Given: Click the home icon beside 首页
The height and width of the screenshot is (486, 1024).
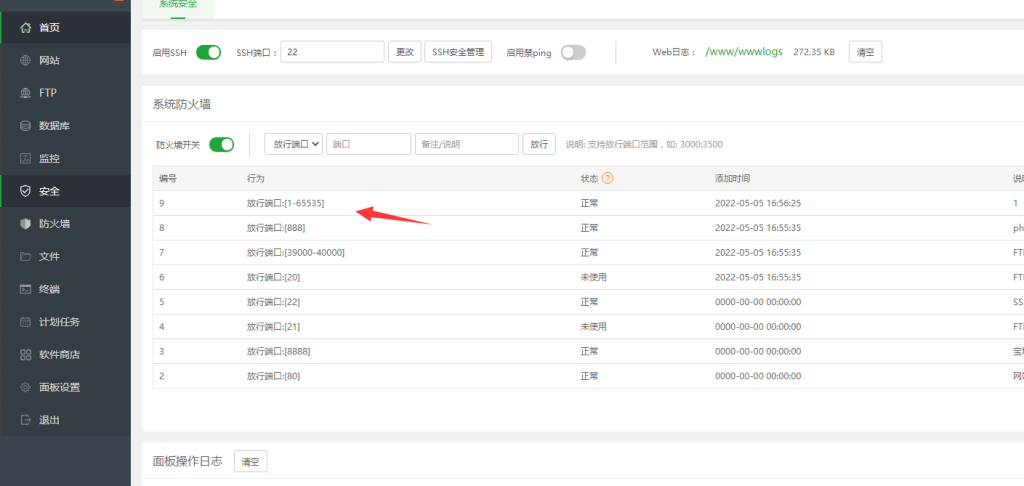Looking at the screenshot, I should coord(25,27).
